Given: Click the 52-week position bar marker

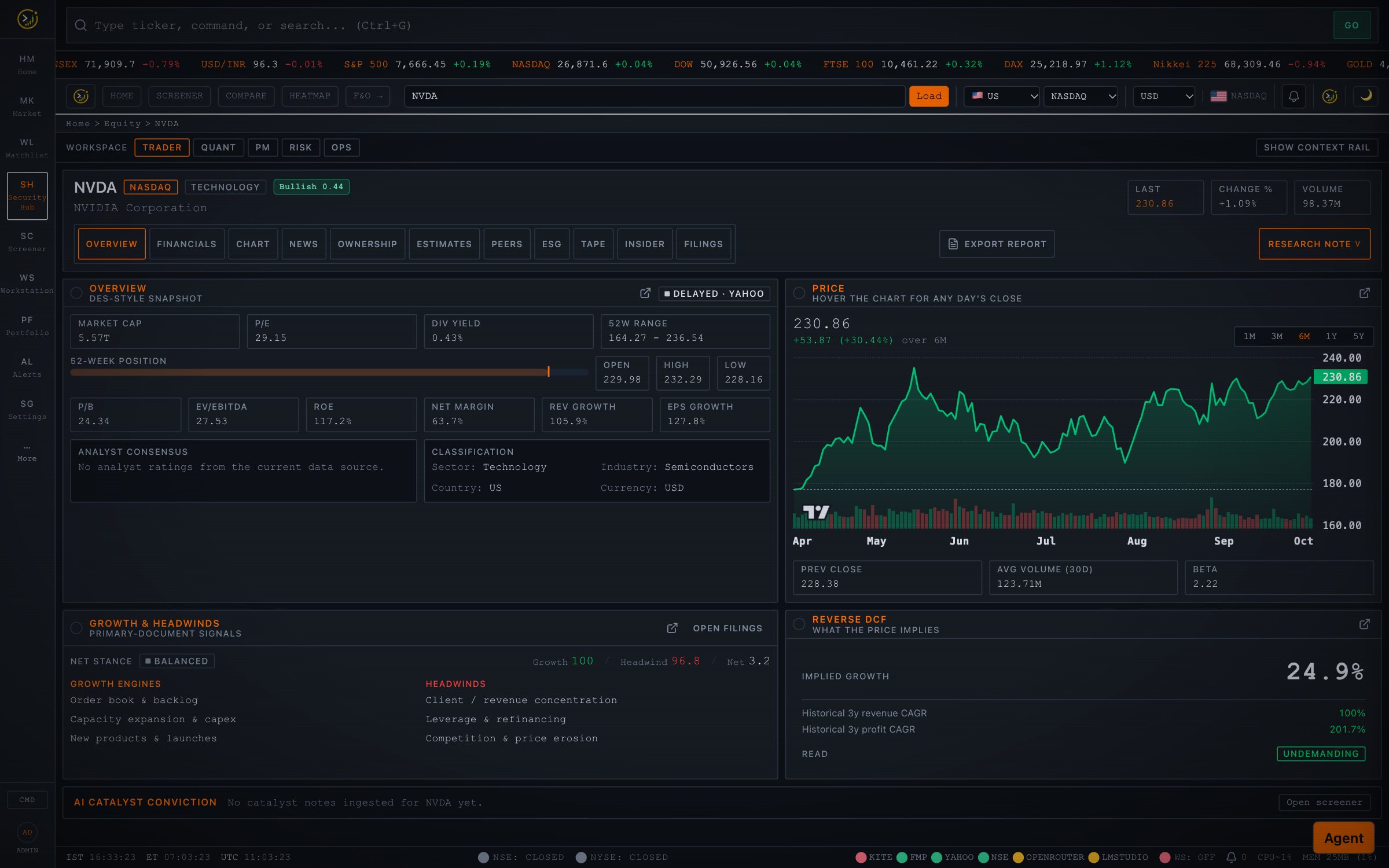Looking at the screenshot, I should (x=548, y=372).
